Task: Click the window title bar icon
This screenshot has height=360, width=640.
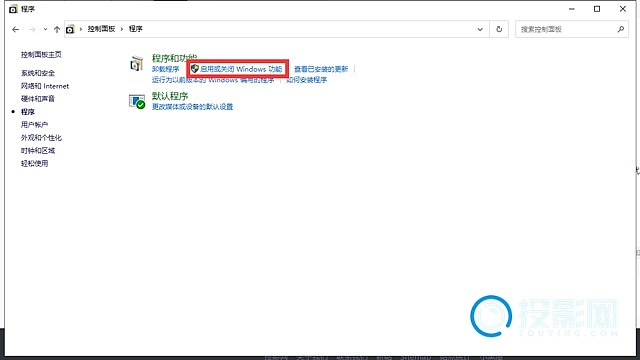Action: pos(13,9)
